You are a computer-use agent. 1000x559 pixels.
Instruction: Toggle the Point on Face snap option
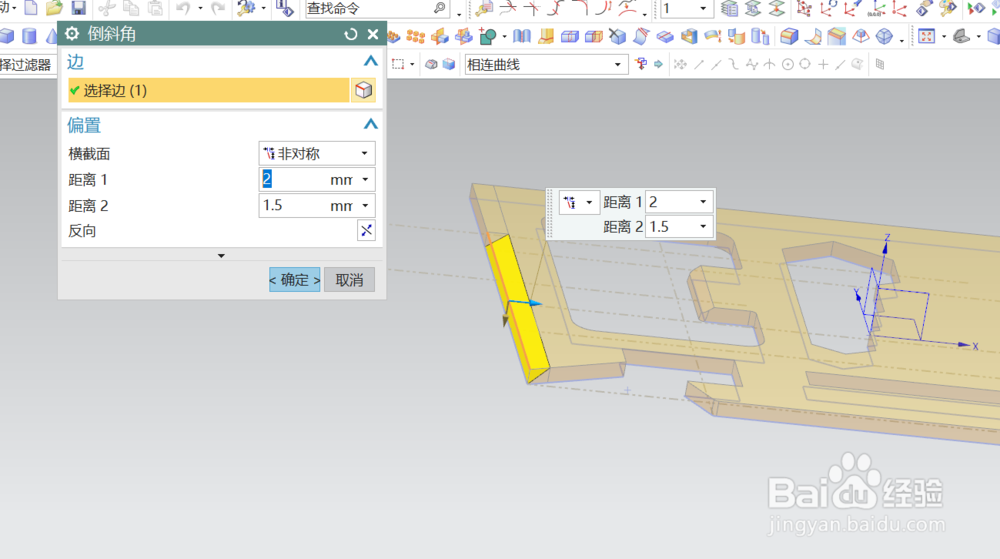pos(858,64)
